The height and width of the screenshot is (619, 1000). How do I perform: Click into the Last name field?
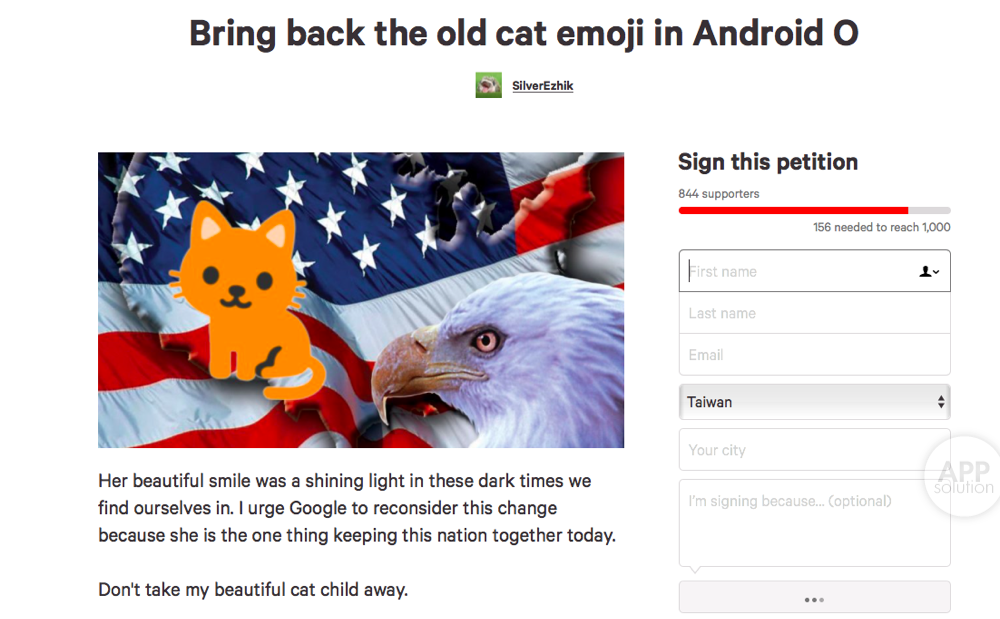[x=814, y=313]
